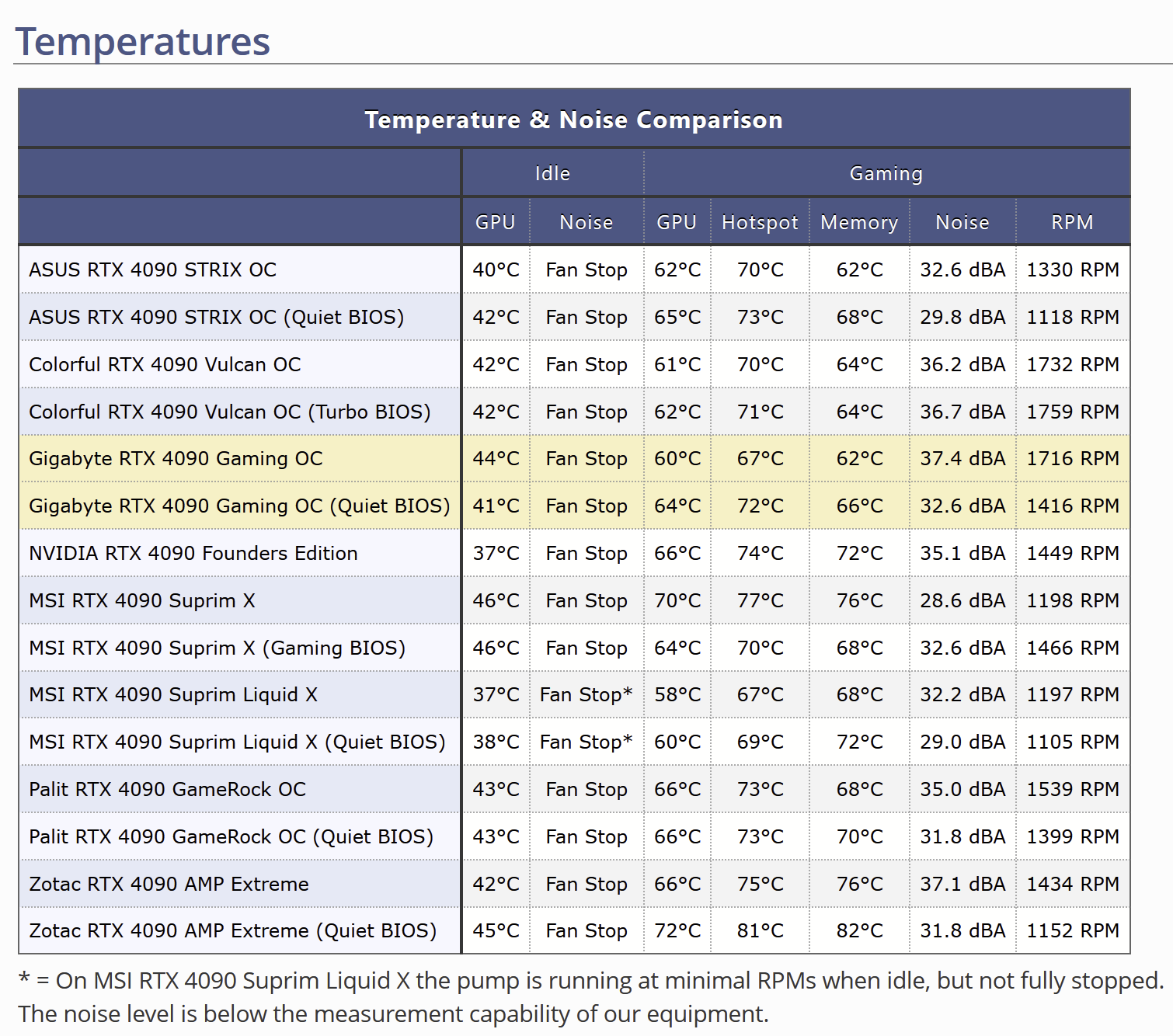Click the Idle column group header
Screen dimensions: 1173x1036
pyautogui.click(x=552, y=173)
